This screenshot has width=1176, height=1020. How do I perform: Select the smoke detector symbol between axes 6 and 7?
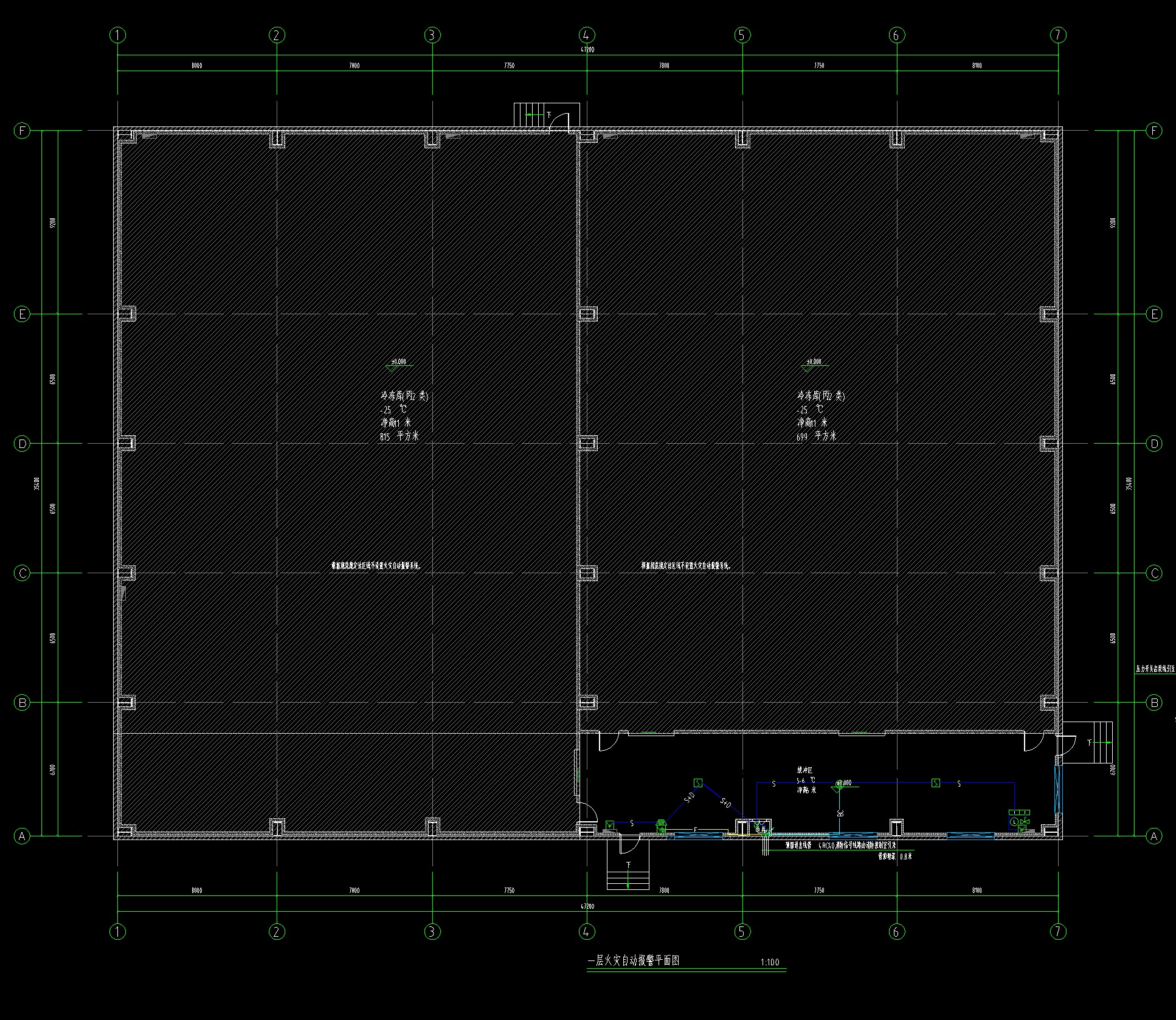(x=936, y=783)
